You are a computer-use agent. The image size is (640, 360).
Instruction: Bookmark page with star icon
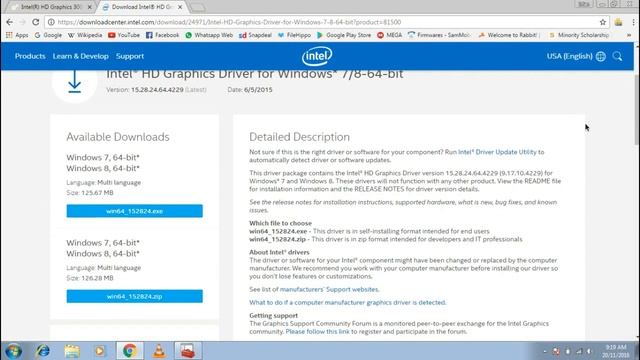pos(602,22)
